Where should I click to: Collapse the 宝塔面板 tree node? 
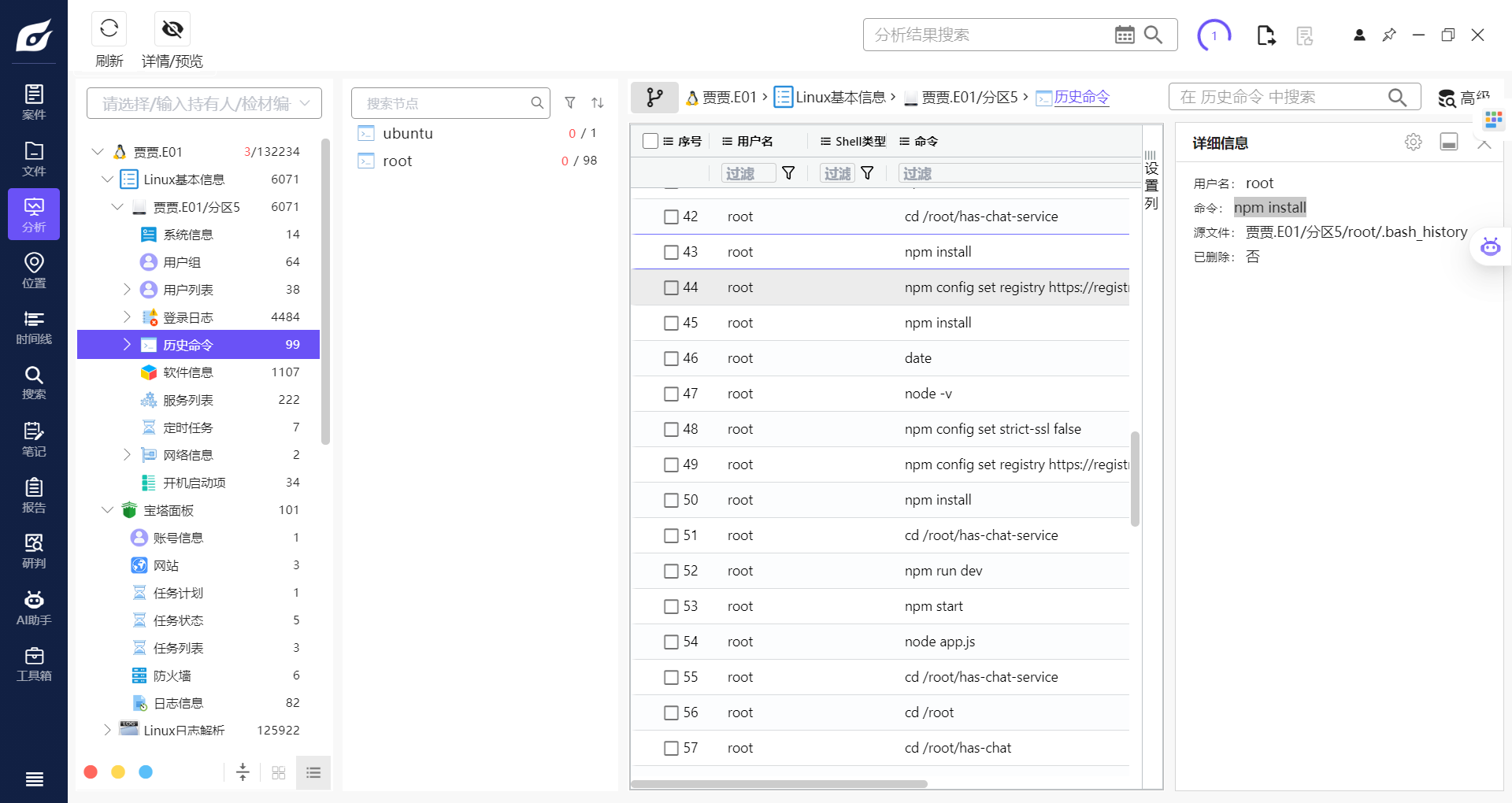tap(107, 509)
